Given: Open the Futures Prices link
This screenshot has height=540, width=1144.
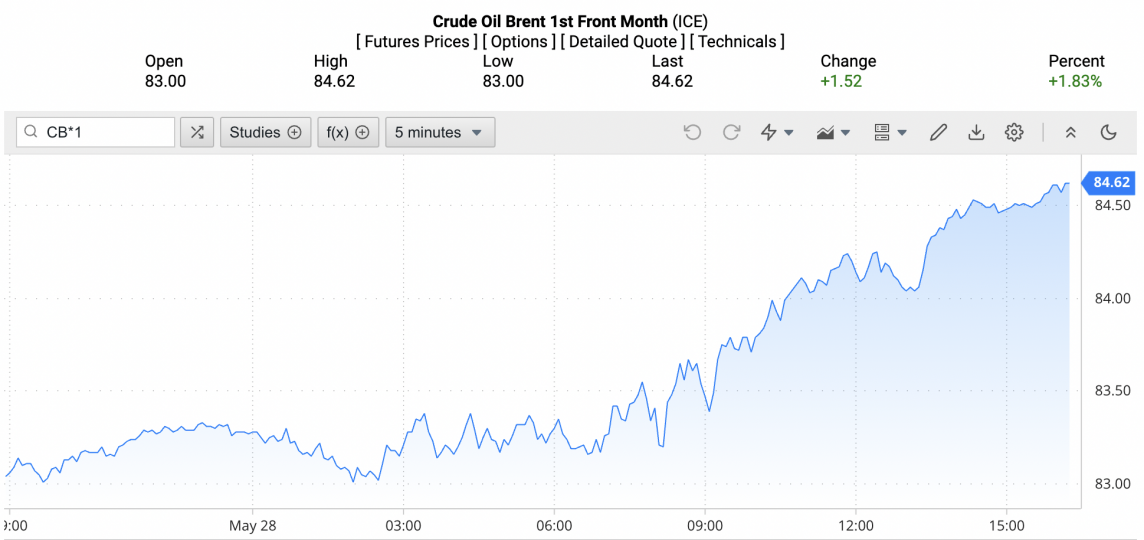Looking at the screenshot, I should (414, 42).
